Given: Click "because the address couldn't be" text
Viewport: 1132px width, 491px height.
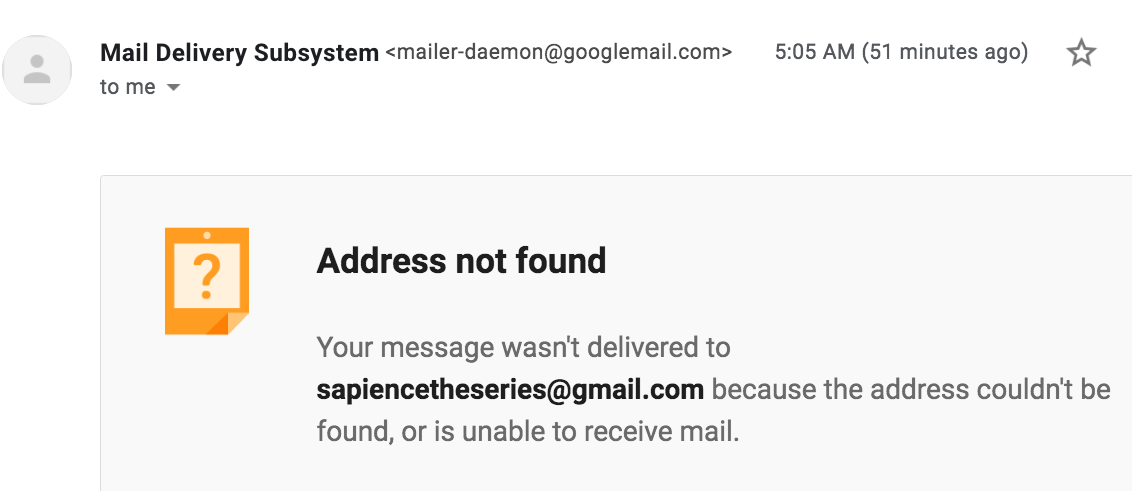Looking at the screenshot, I should click(911, 390).
